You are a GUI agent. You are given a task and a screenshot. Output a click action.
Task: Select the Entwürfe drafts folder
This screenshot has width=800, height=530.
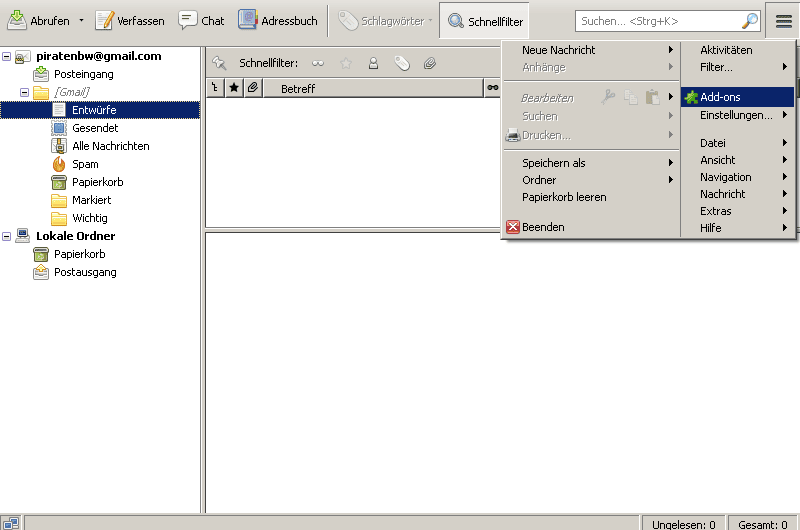(x=100, y=110)
